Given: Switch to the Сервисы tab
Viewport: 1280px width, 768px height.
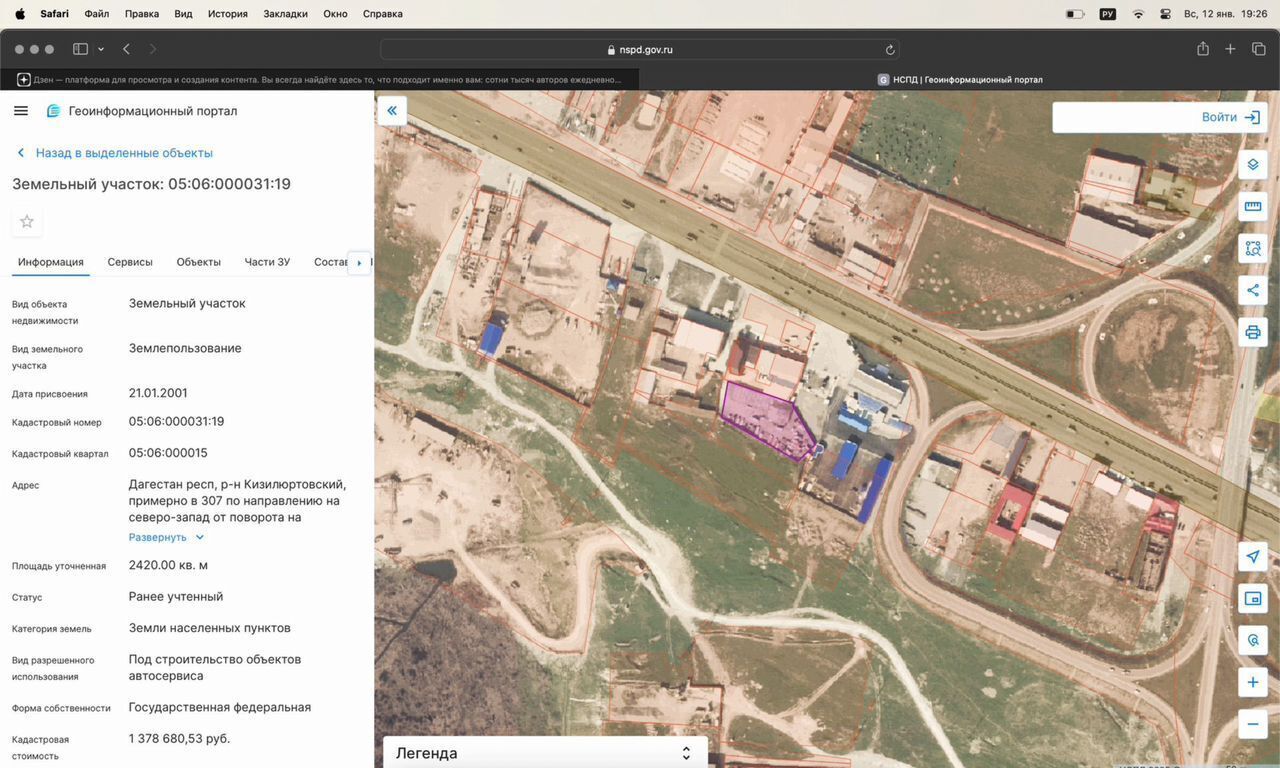Looking at the screenshot, I should tap(130, 262).
